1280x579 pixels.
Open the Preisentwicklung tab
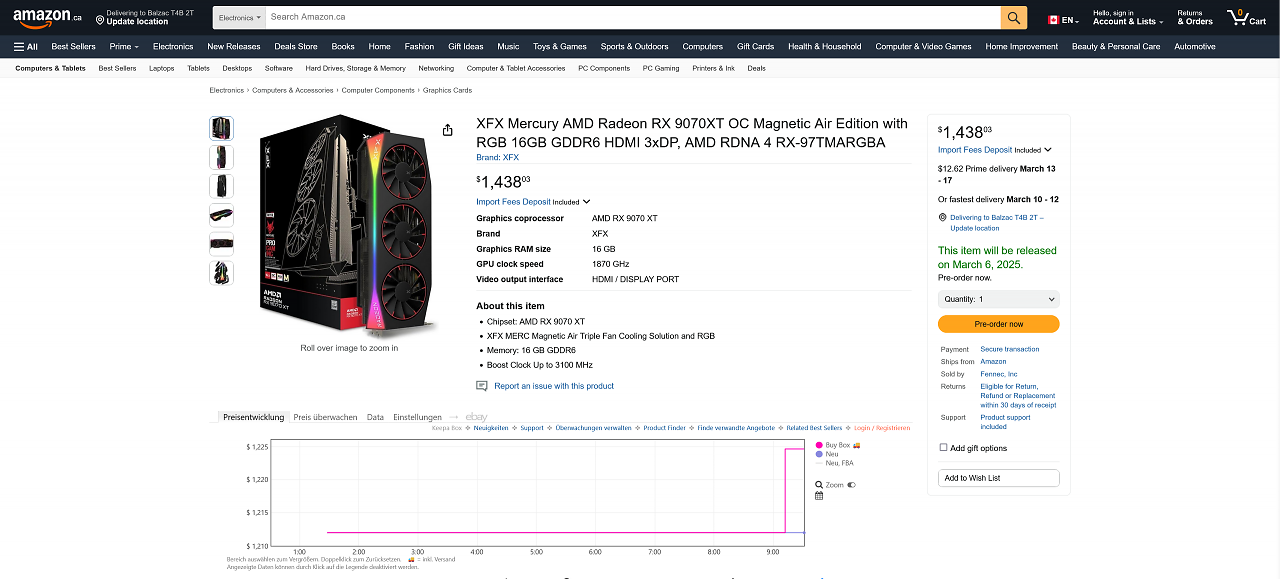coord(253,417)
